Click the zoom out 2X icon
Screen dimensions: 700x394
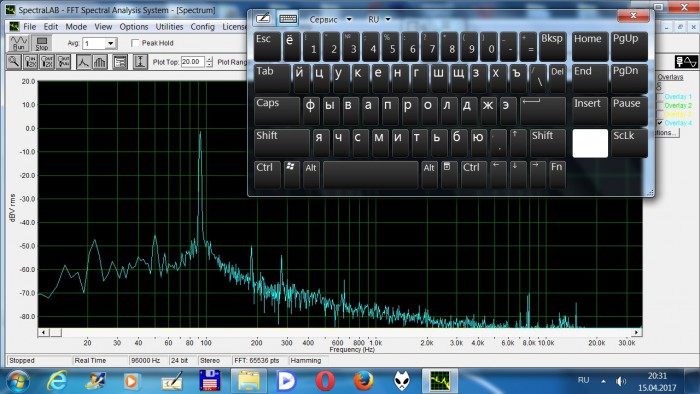(x=47, y=62)
